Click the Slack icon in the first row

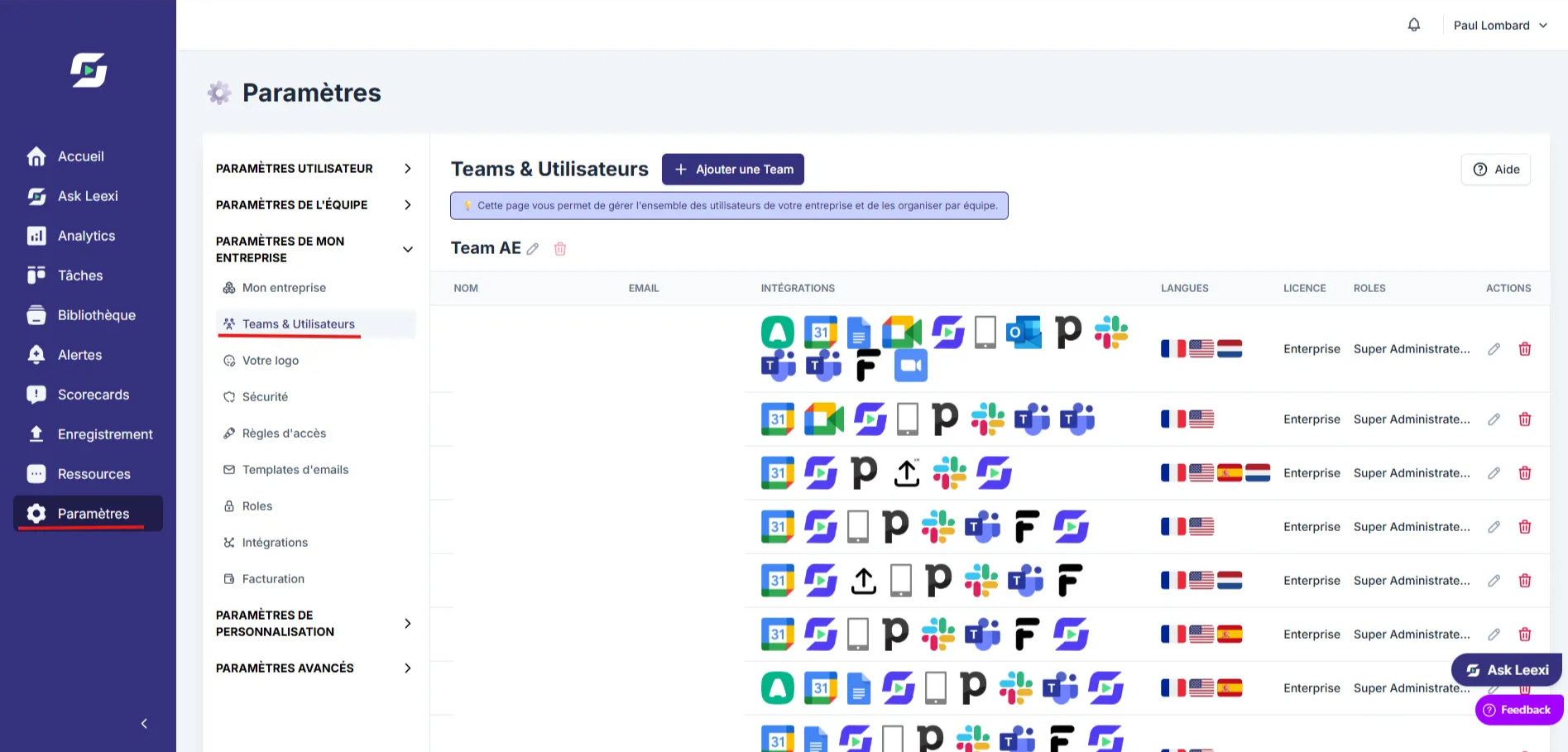pyautogui.click(x=1111, y=333)
